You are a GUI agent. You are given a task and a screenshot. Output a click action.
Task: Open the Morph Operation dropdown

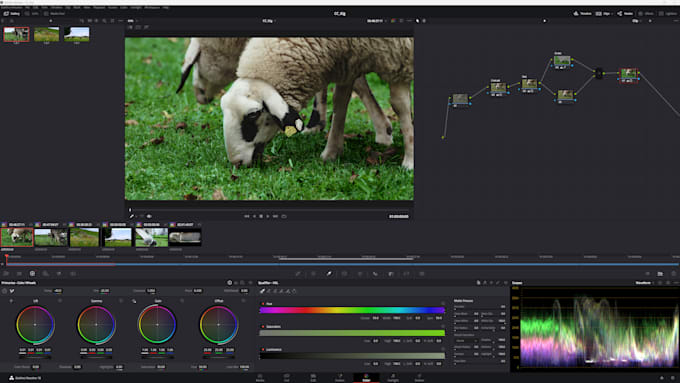click(466, 340)
